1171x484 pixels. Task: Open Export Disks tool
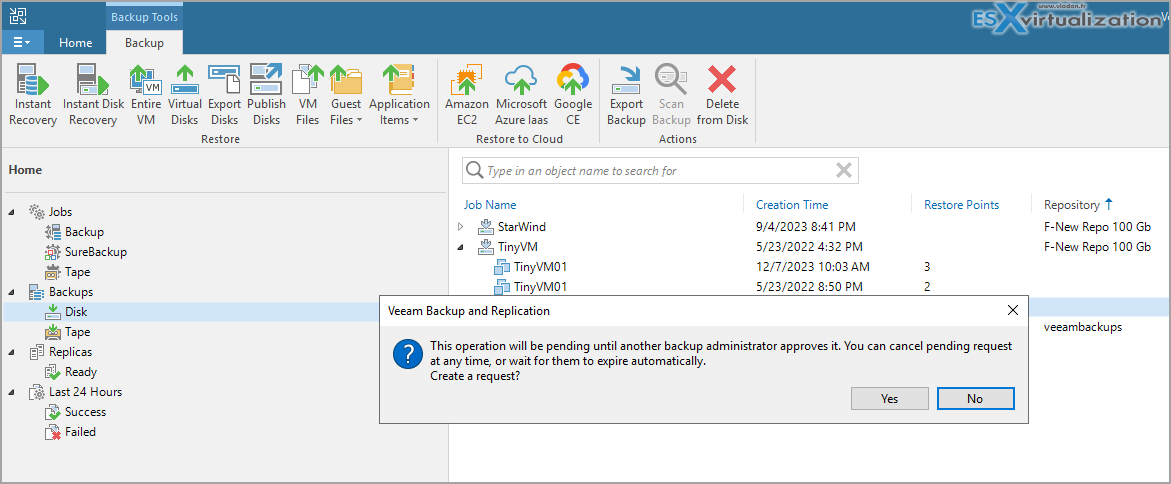[223, 95]
